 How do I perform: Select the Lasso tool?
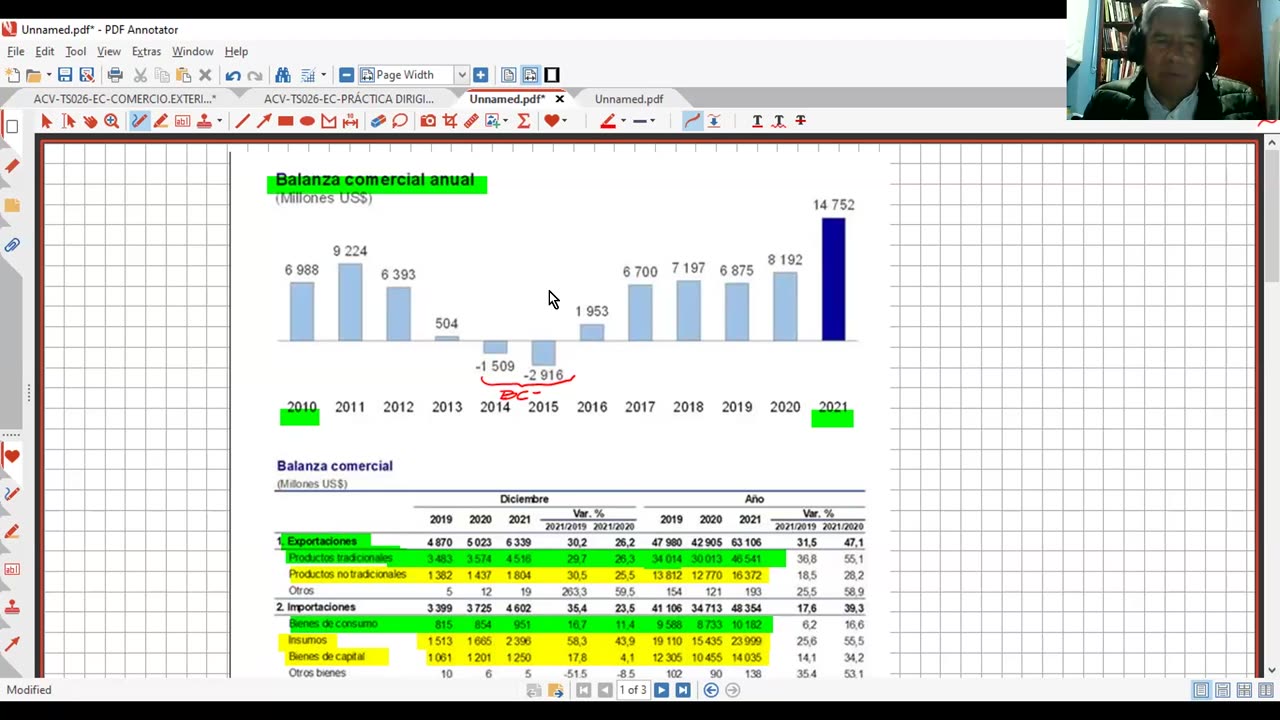[x=399, y=121]
